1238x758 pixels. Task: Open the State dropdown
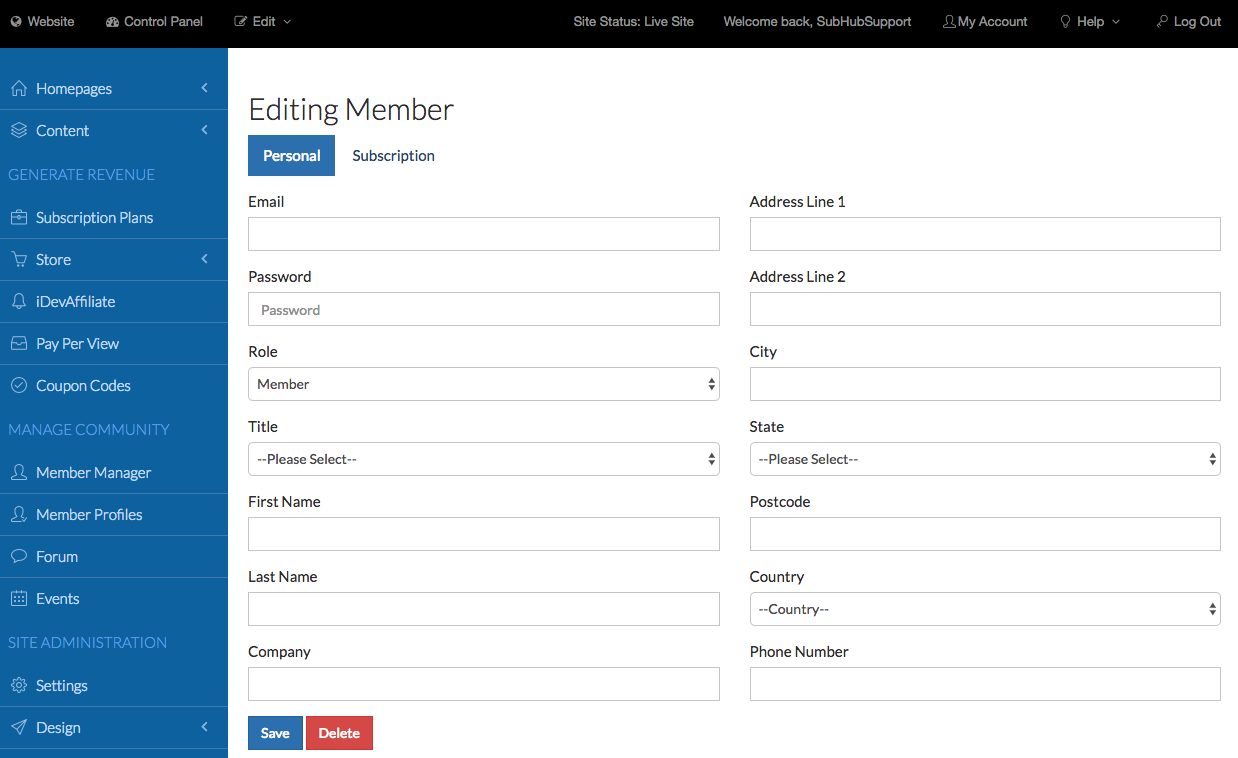[985, 459]
